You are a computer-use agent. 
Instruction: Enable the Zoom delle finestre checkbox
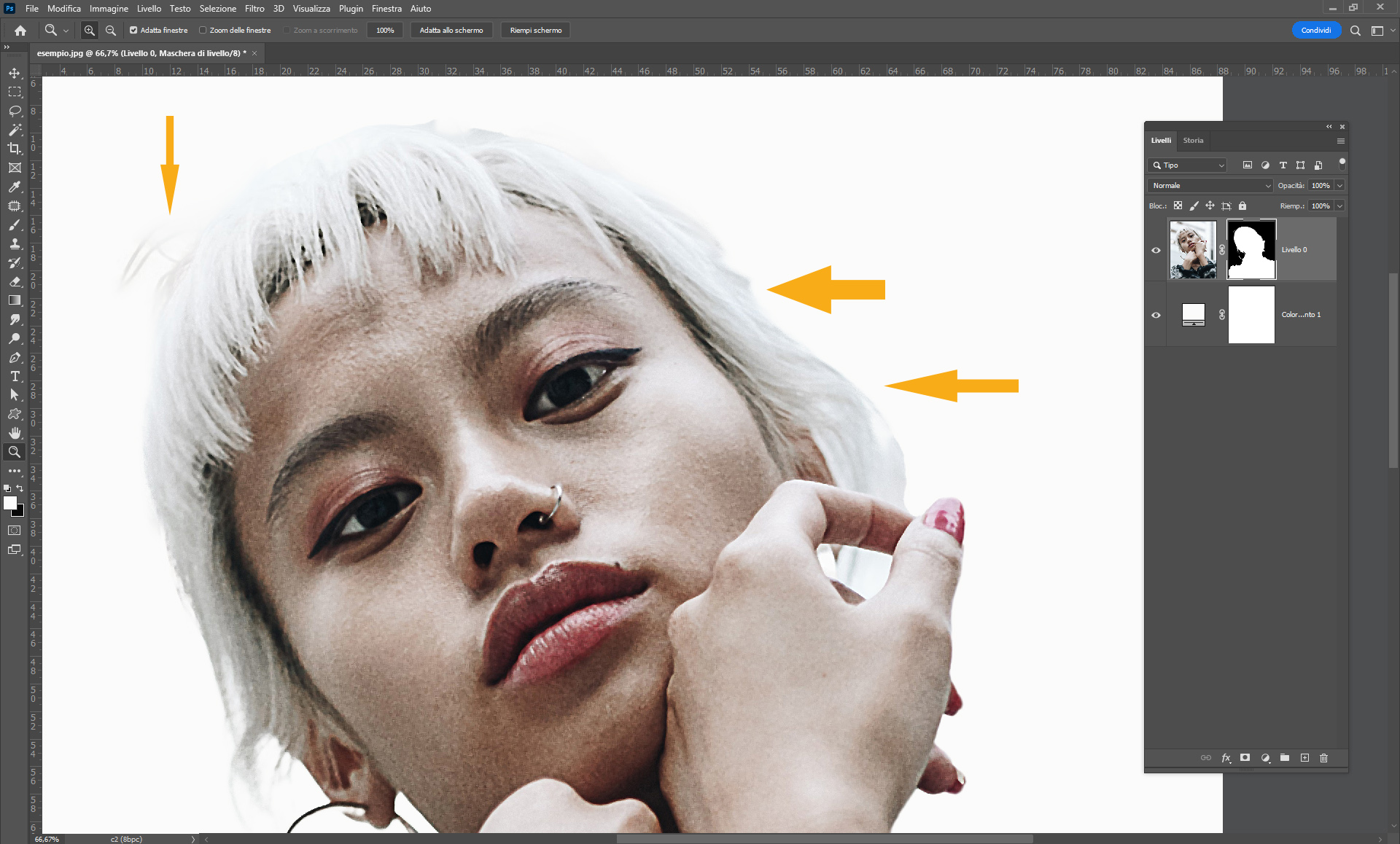203,31
